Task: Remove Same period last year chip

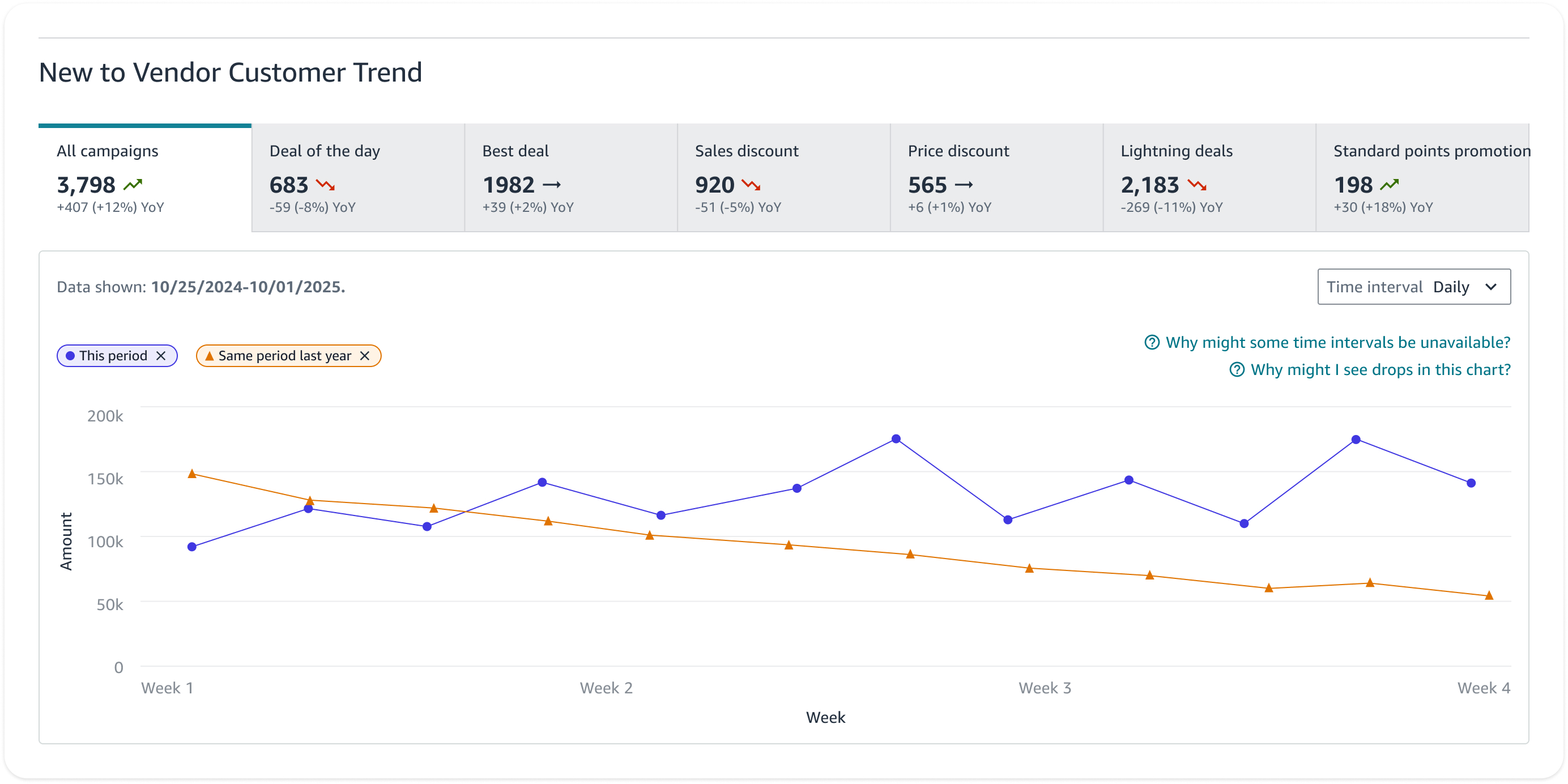Action: 365,356
